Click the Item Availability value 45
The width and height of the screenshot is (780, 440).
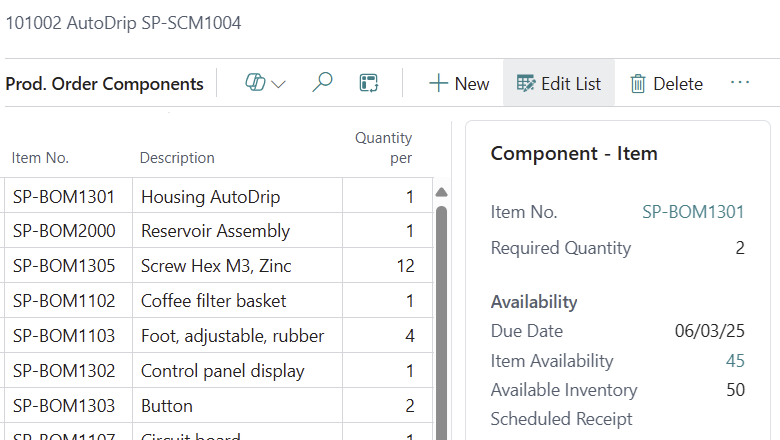(x=735, y=361)
